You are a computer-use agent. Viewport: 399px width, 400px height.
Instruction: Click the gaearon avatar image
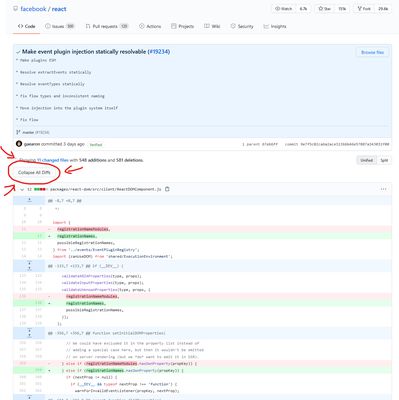point(19,144)
